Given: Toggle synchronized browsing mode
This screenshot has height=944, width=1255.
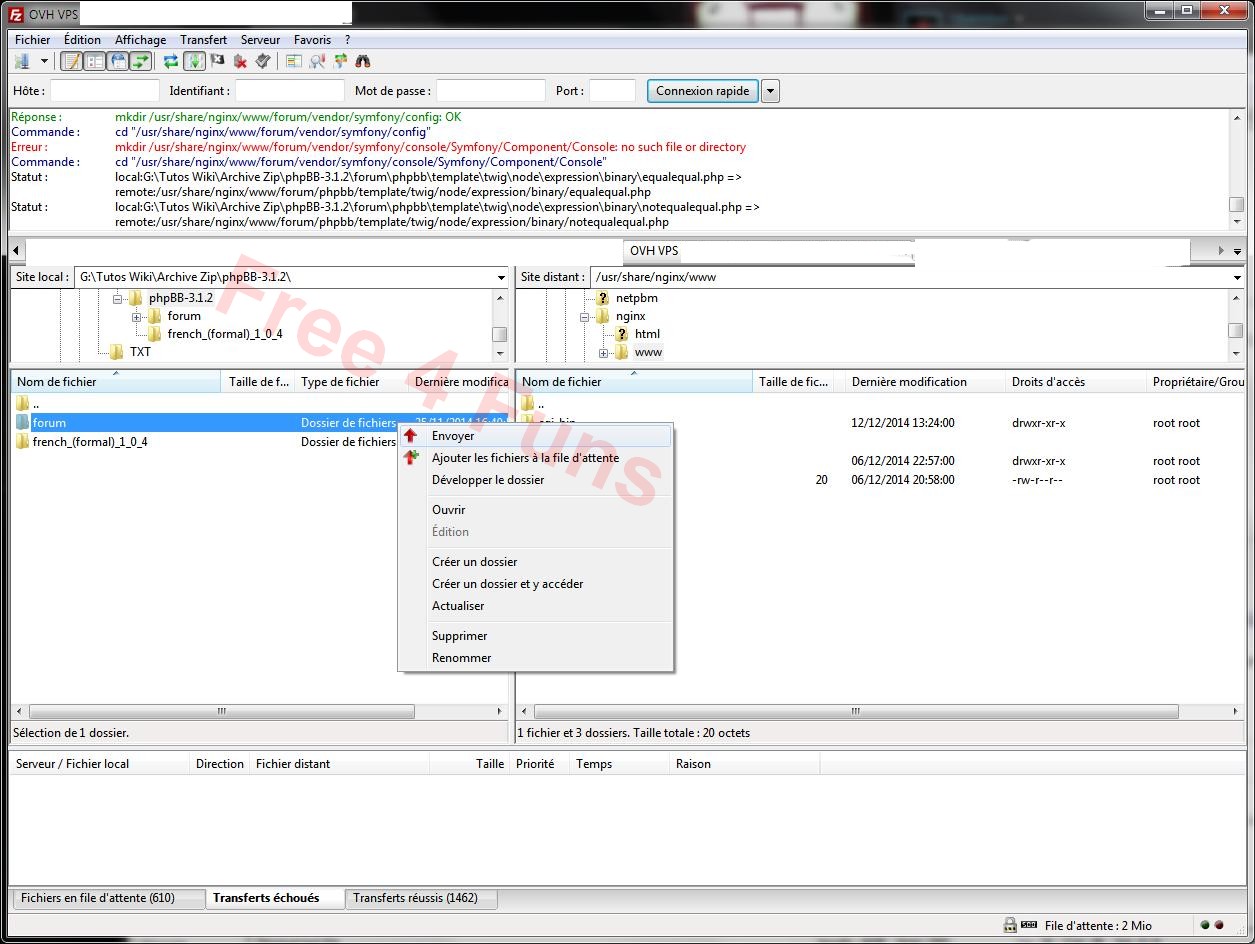Looking at the screenshot, I should tap(340, 60).
